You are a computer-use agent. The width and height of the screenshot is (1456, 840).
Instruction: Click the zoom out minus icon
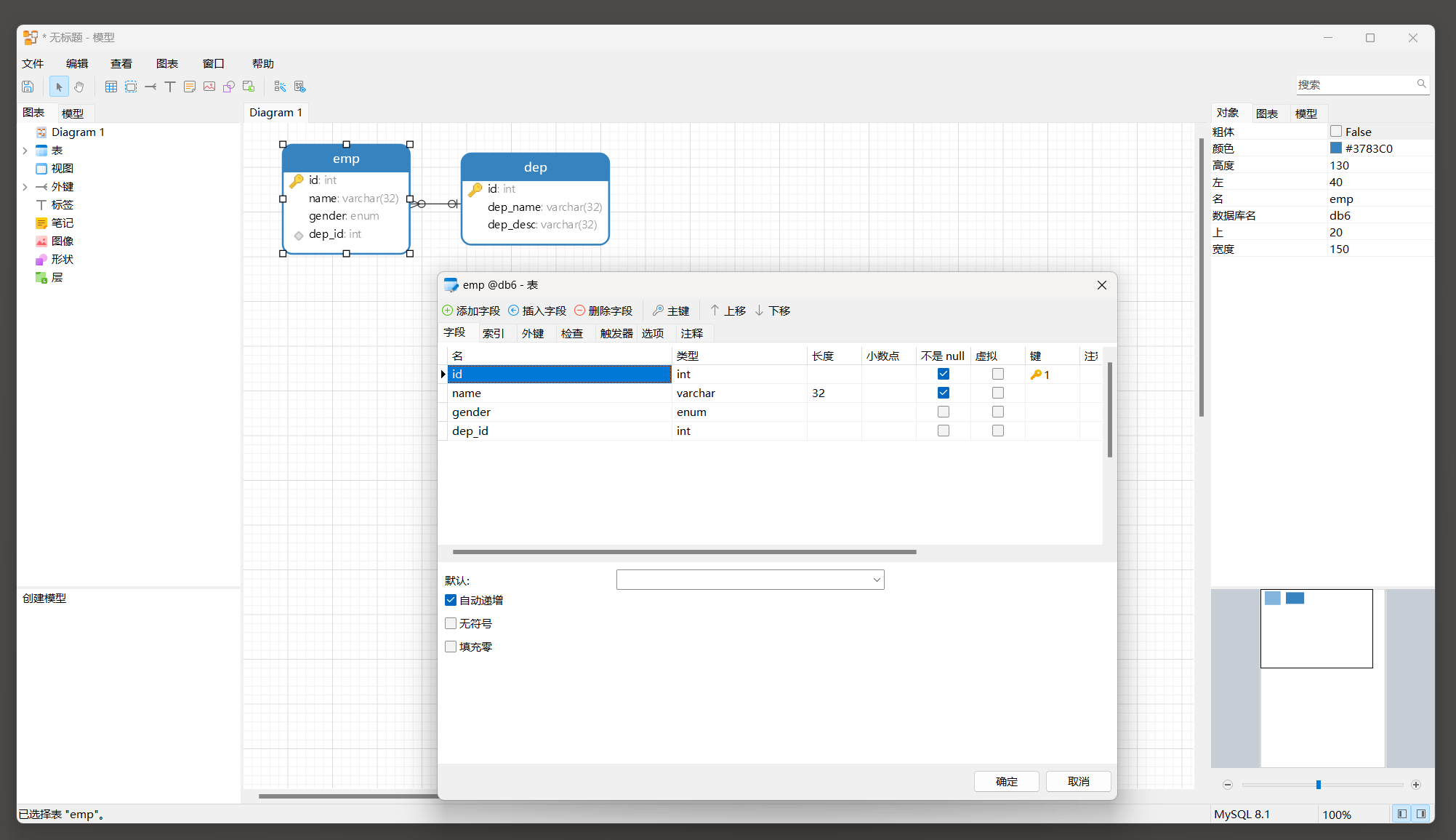(1228, 785)
